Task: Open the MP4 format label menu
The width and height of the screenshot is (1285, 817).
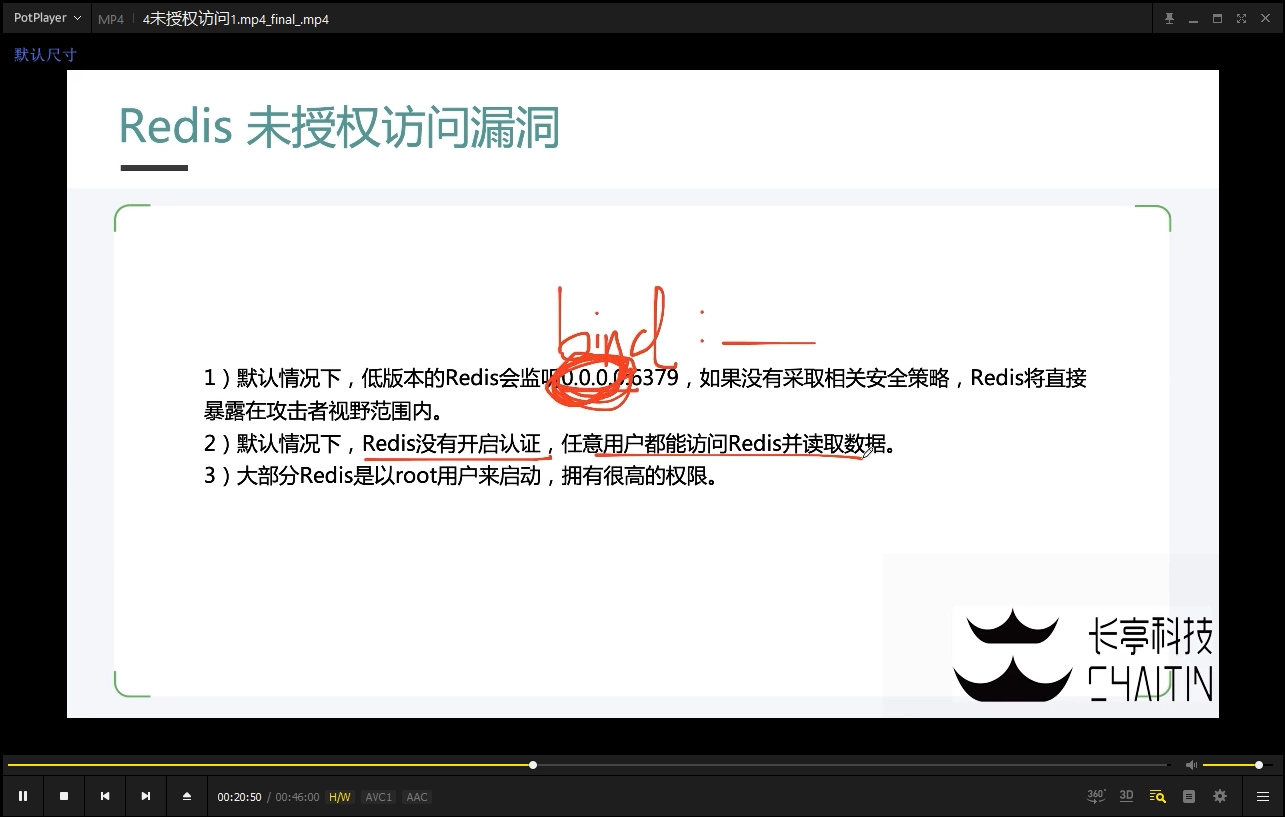Action: tap(110, 18)
